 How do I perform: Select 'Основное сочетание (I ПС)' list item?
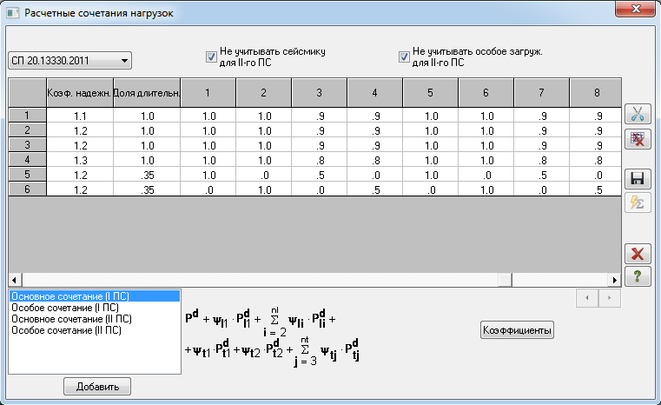pos(95,296)
